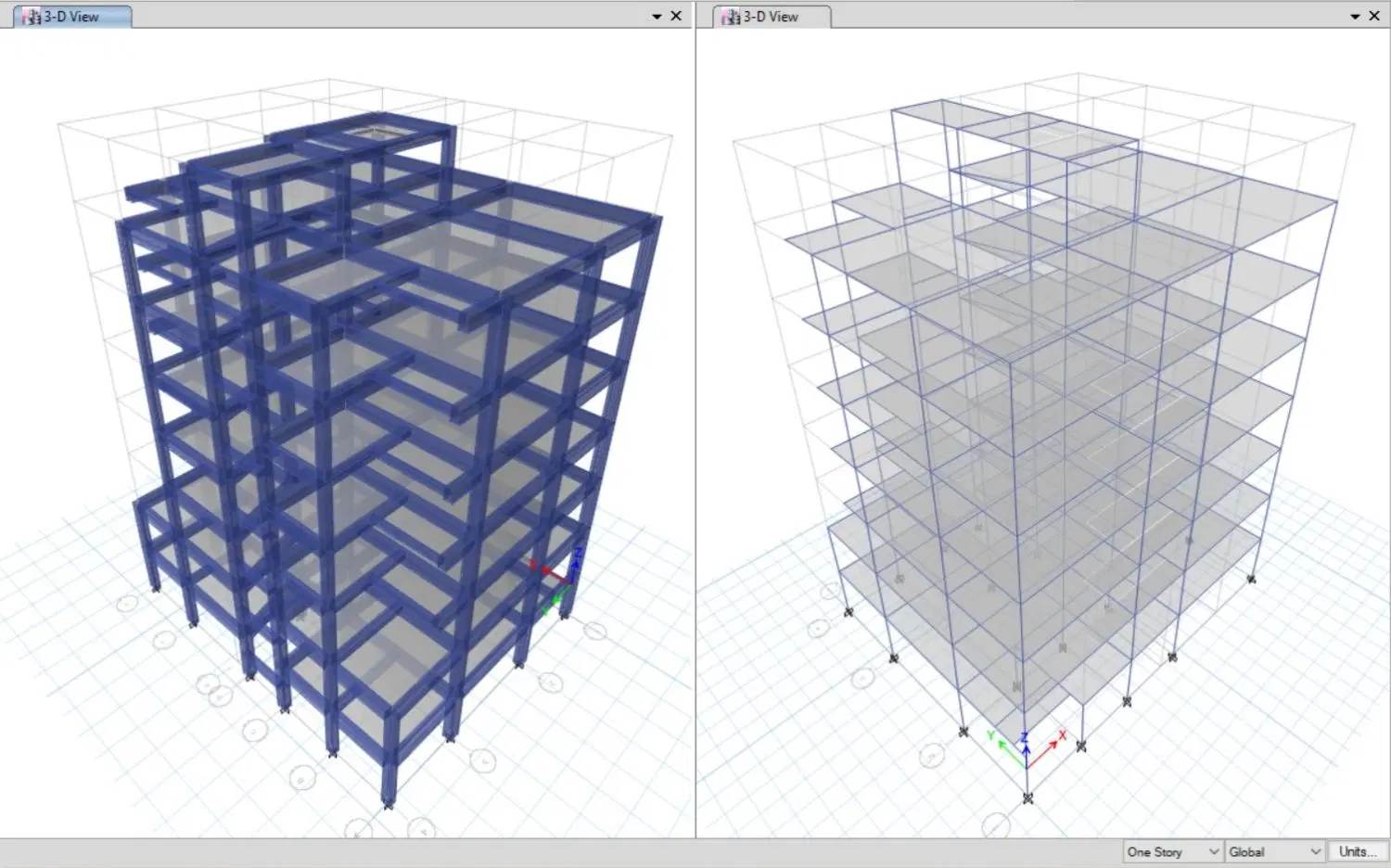Select the support below the wireframe axis origin

click(x=1027, y=798)
